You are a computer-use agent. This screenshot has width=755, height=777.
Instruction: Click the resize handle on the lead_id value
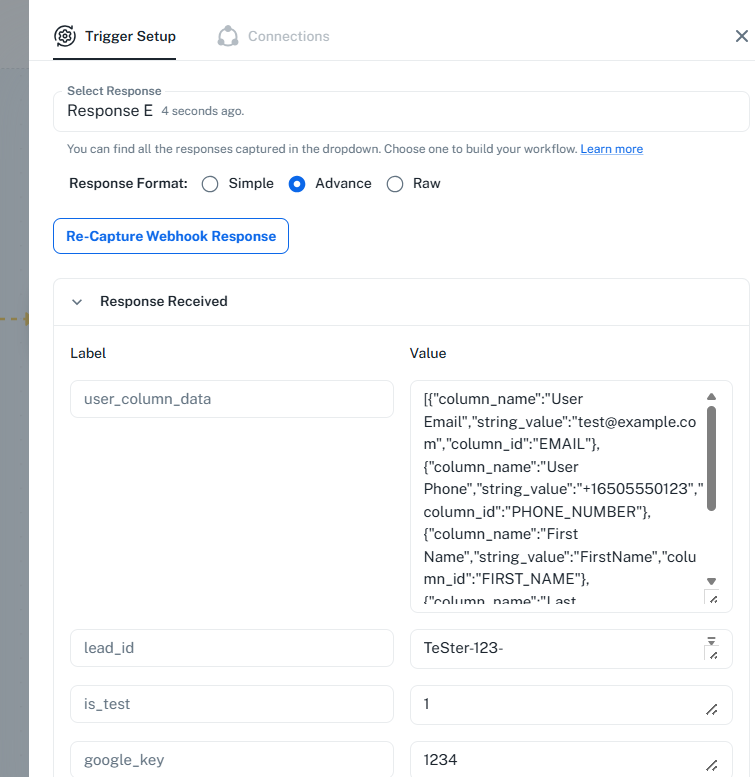(712, 655)
